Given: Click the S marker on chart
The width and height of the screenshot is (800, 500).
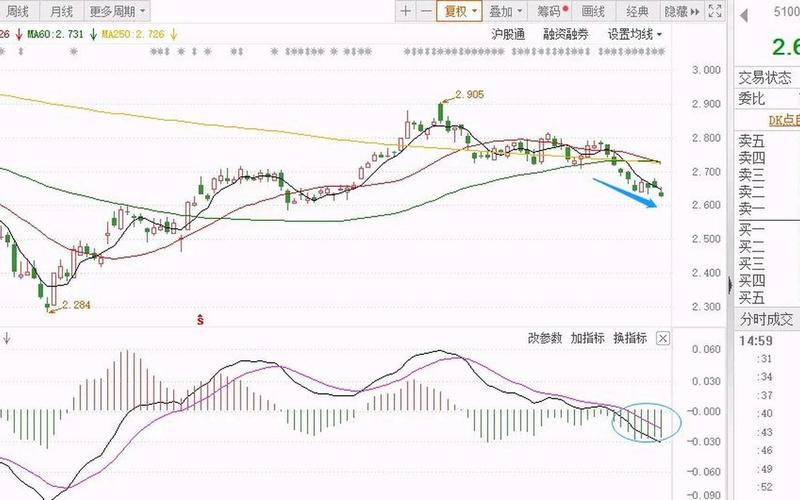Looking at the screenshot, I should 200,319.
